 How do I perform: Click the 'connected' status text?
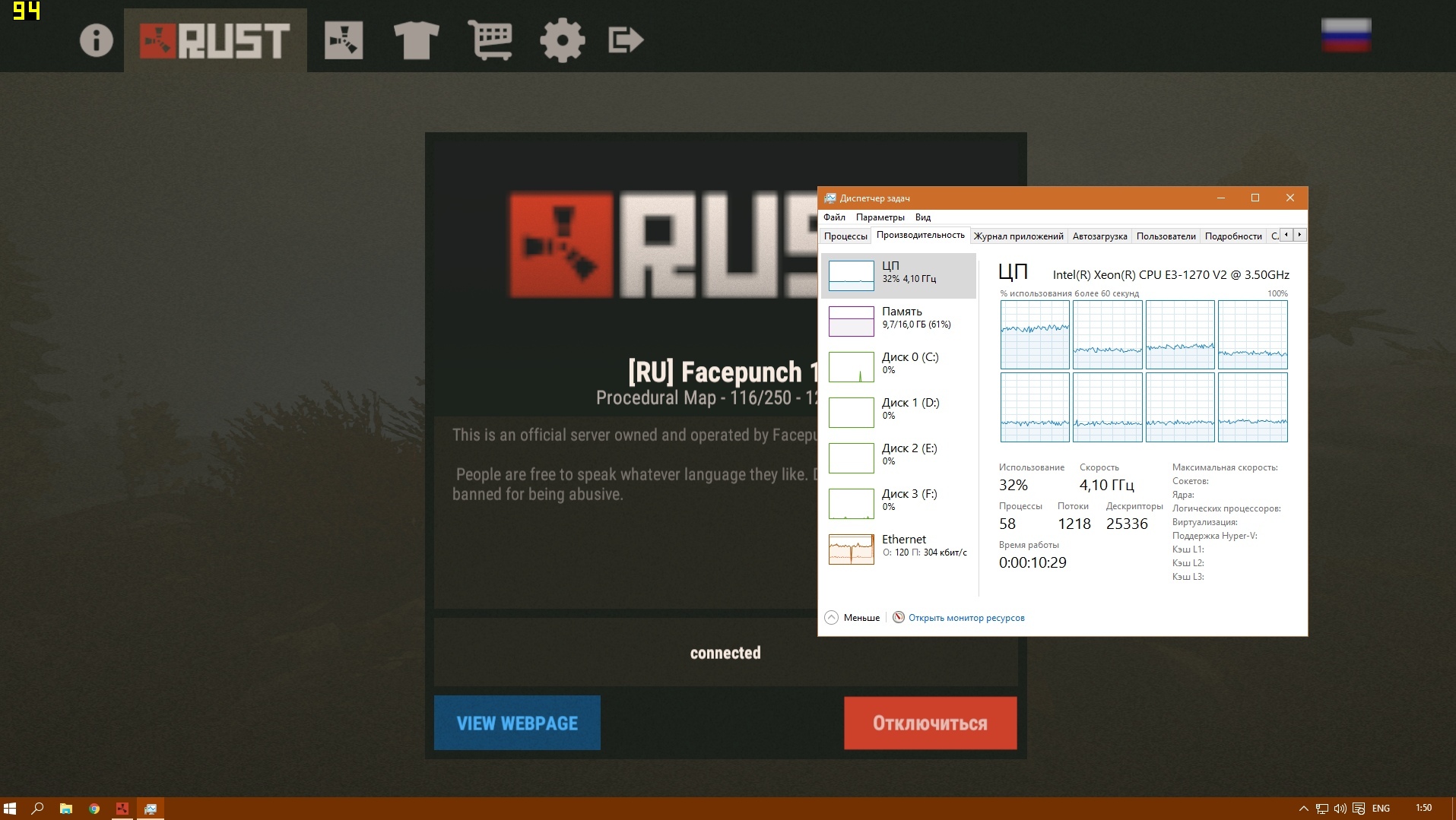coord(725,653)
